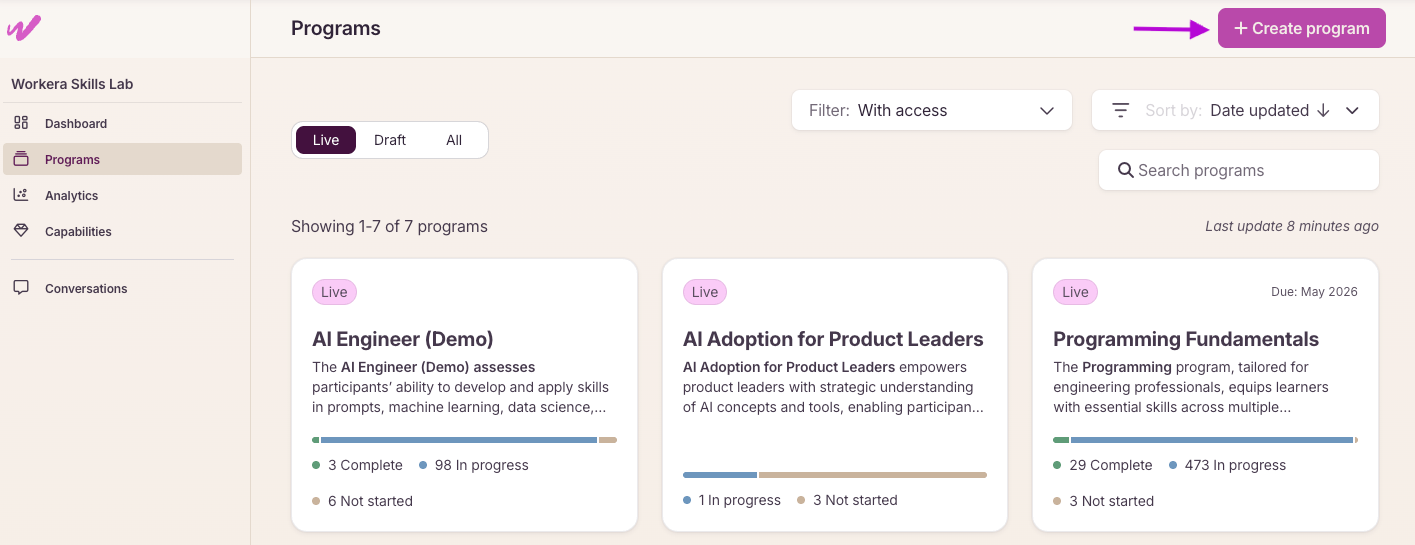Click the magnifying glass search icon

point(1126,170)
